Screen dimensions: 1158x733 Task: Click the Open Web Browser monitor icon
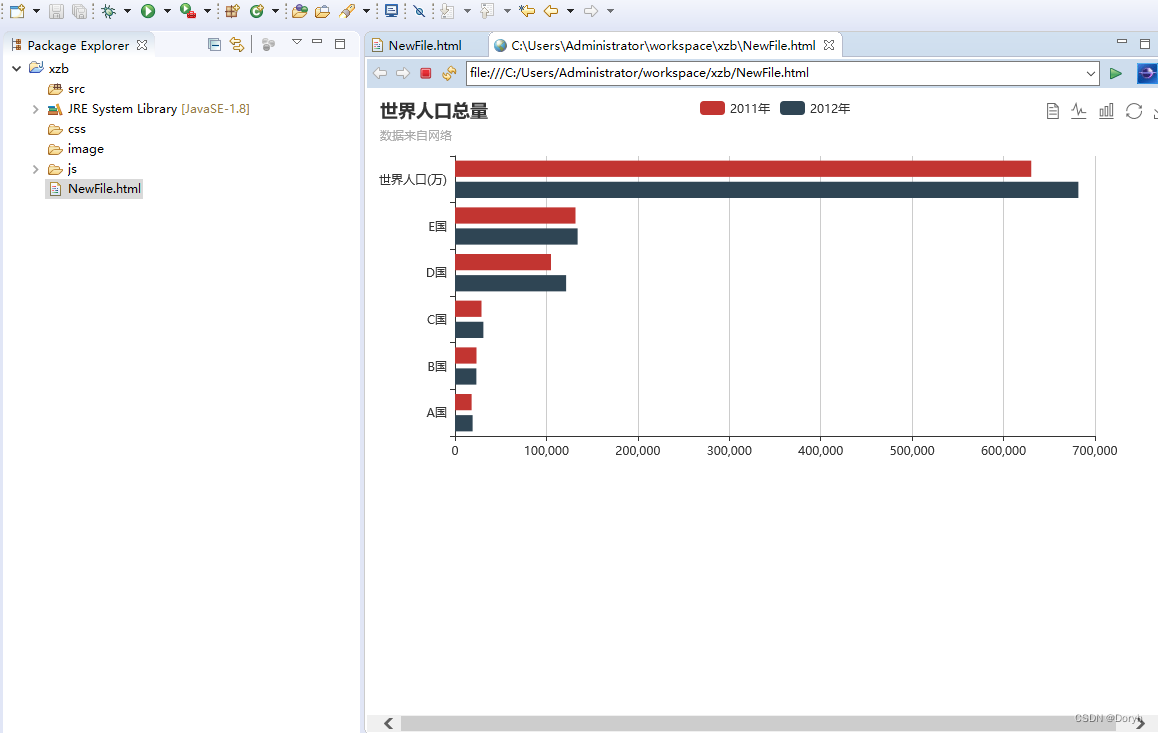click(x=391, y=11)
